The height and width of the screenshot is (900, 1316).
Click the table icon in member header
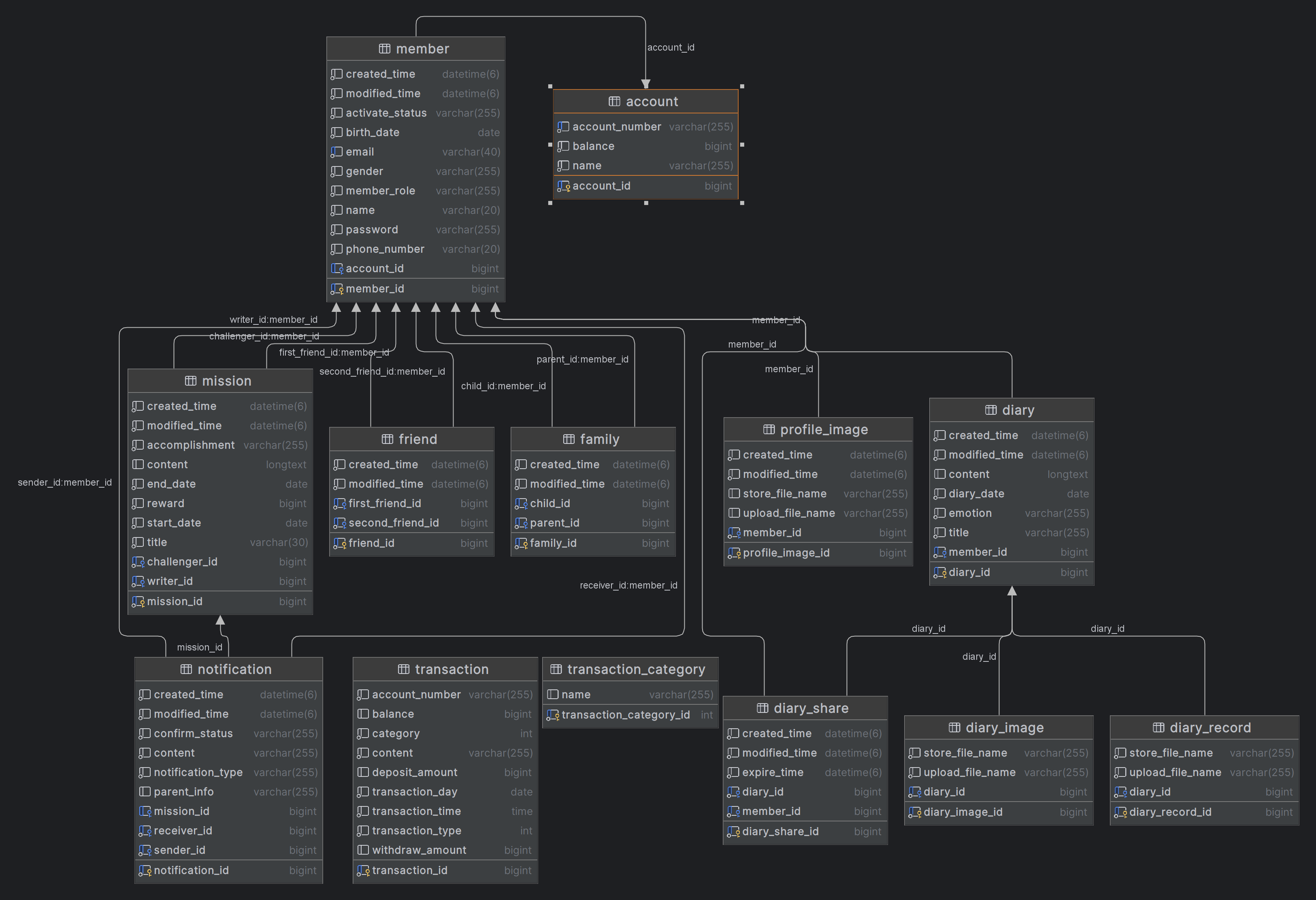pos(385,49)
